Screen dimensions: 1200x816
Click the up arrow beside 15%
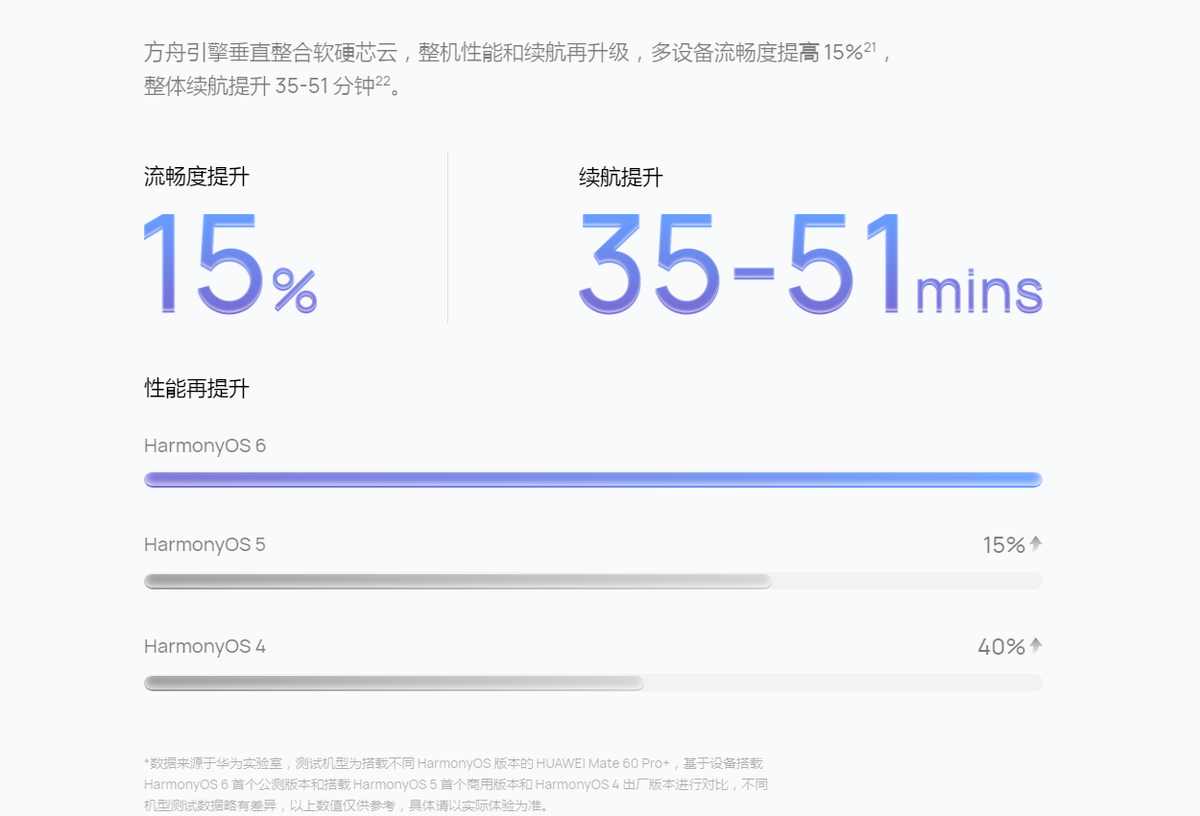tap(1036, 543)
